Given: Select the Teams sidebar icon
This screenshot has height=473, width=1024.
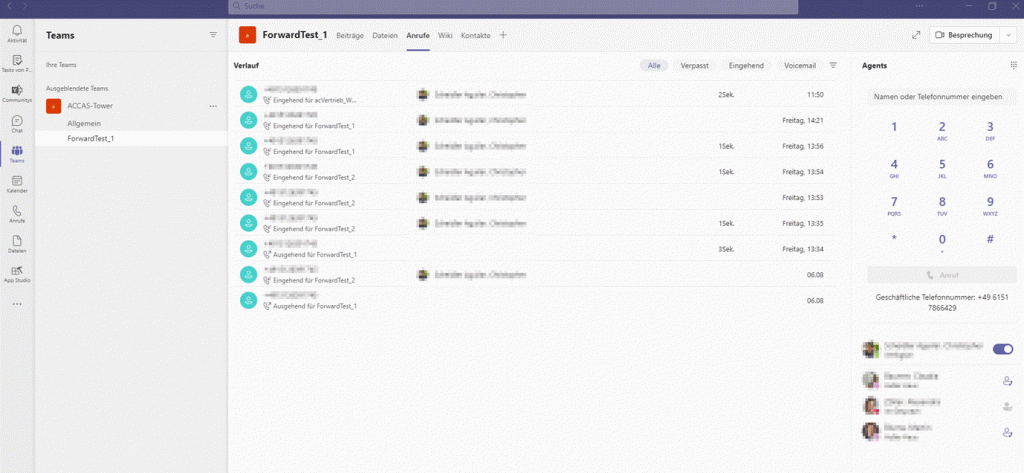Looking at the screenshot, I should point(17,151).
